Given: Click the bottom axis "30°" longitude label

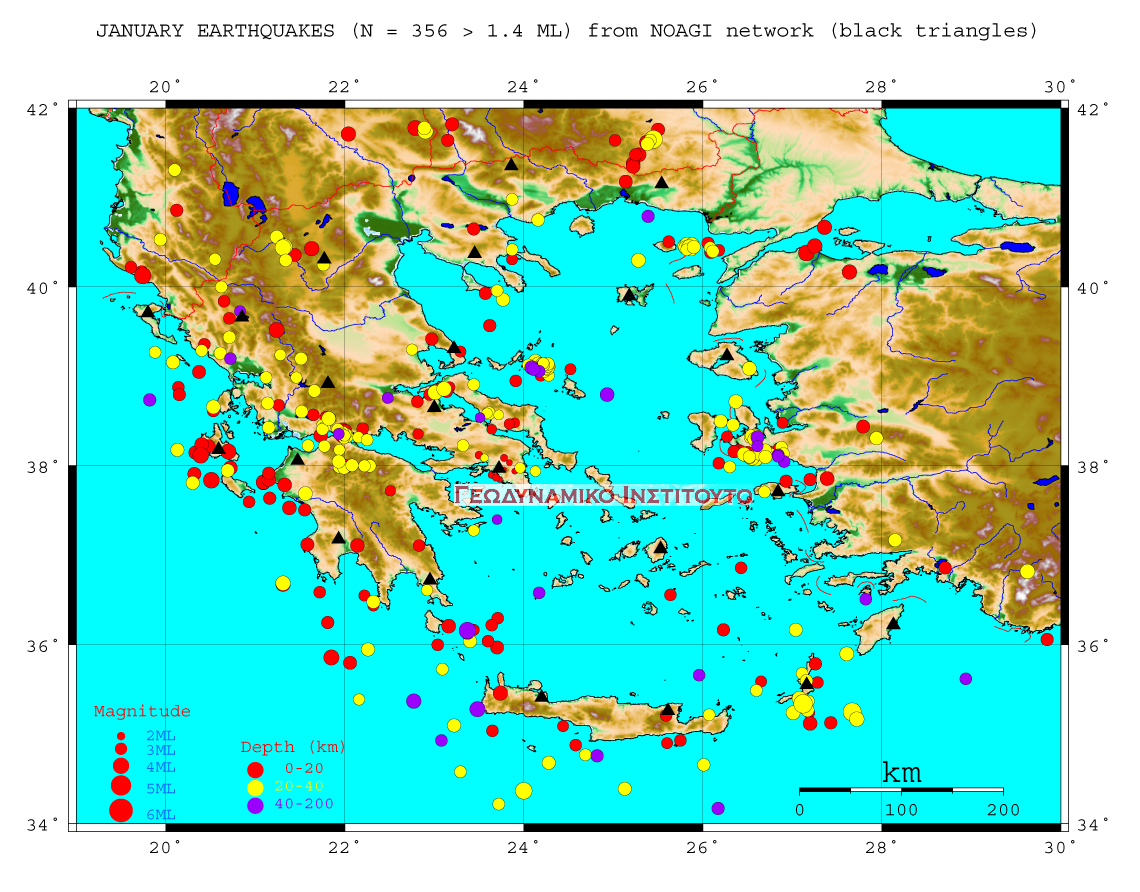Looking at the screenshot, I should pyautogui.click(x=1060, y=847).
